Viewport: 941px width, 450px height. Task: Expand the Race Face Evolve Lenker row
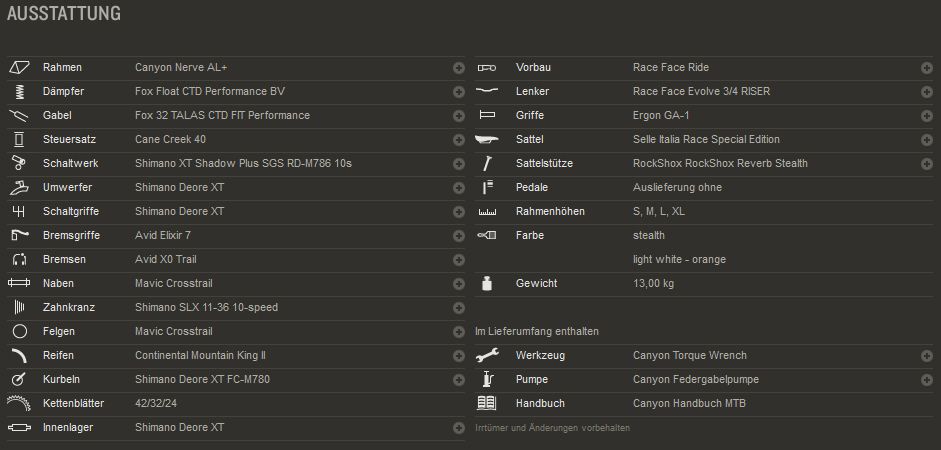point(926,92)
